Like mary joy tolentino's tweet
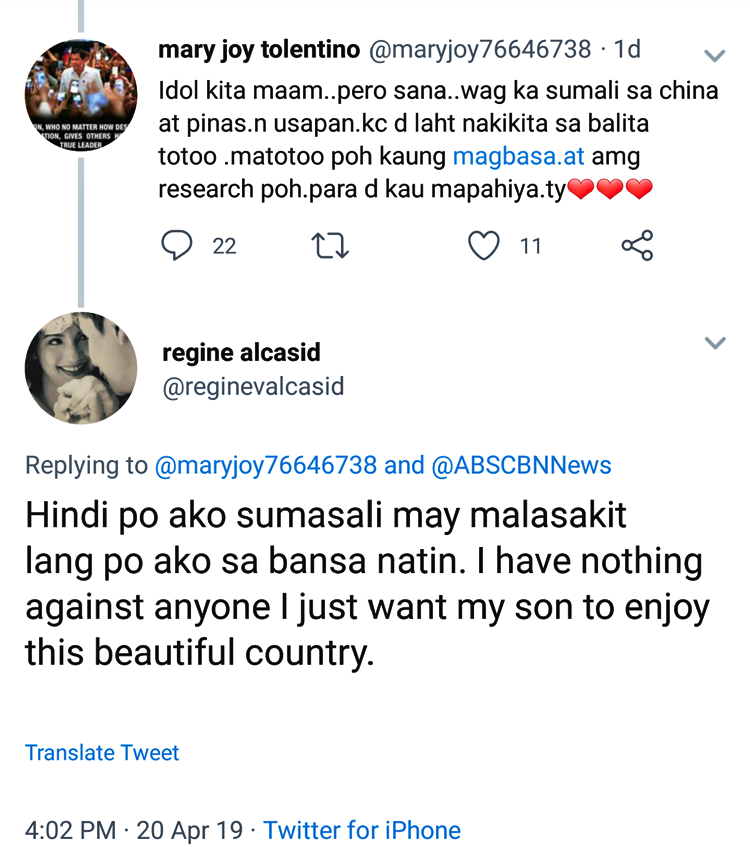Image resolution: width=750 pixels, height=847 pixels. (484, 245)
